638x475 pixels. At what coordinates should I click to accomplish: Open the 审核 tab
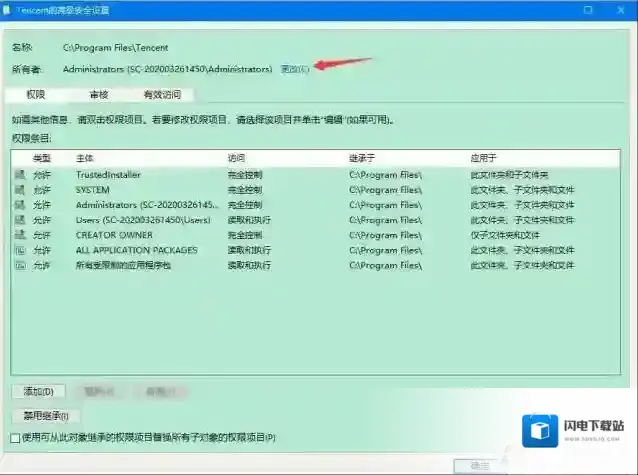click(99, 95)
